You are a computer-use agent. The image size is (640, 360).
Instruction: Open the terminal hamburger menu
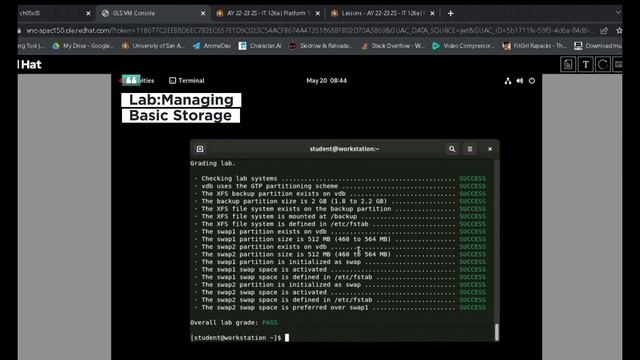(x=470, y=149)
